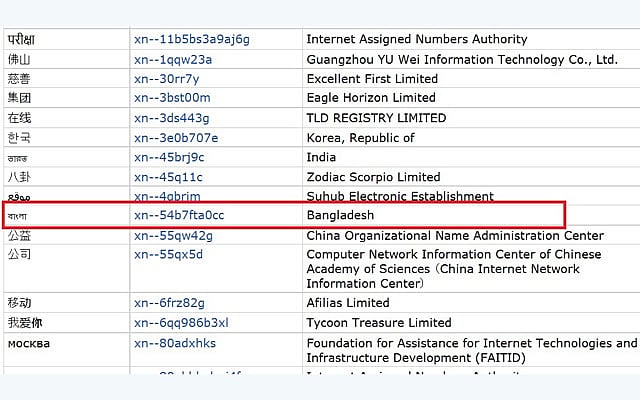Click the 한국 domain cell
The width and height of the screenshot is (640, 400).
tap(67, 138)
